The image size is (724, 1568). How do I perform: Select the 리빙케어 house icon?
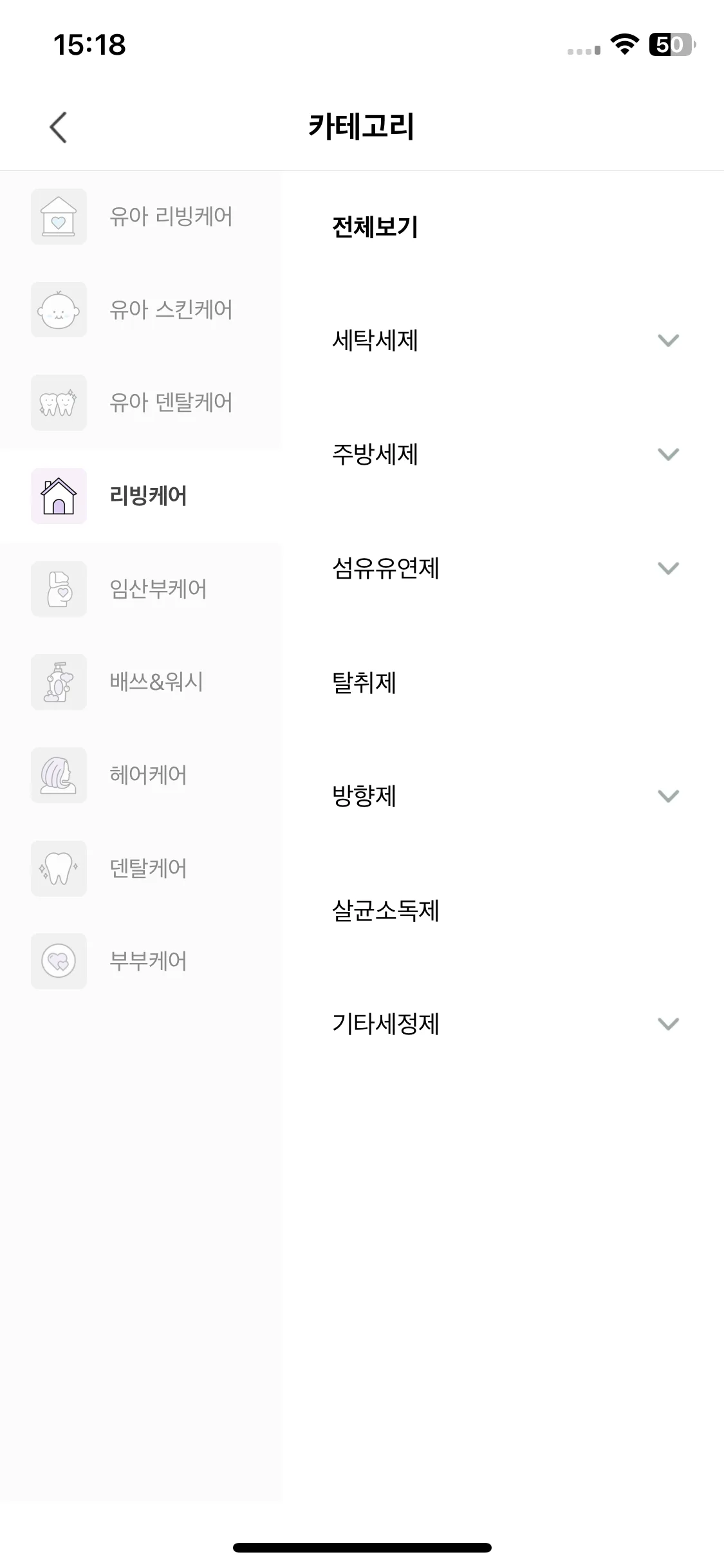pos(59,496)
